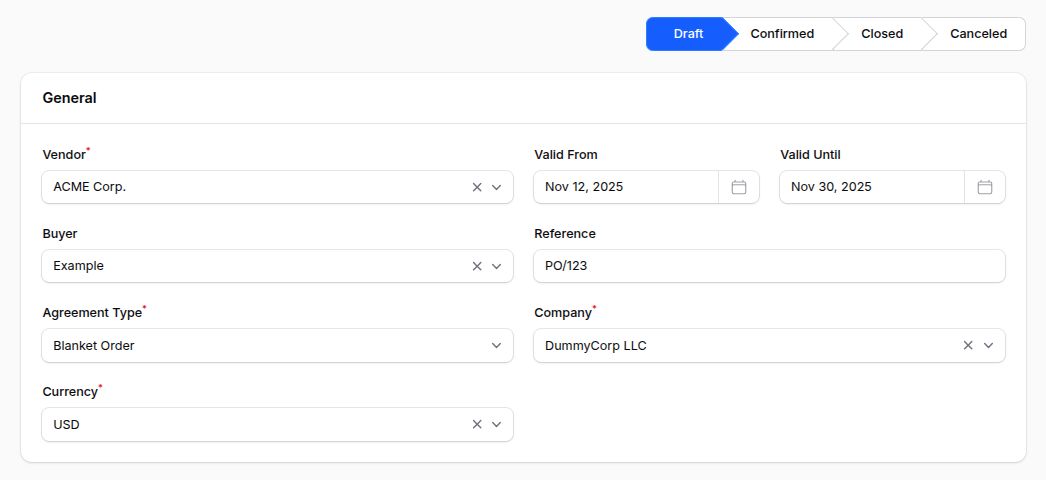Screen dimensions: 1046x480
Task: Click the Valid Until date field
Action: tap(871, 187)
